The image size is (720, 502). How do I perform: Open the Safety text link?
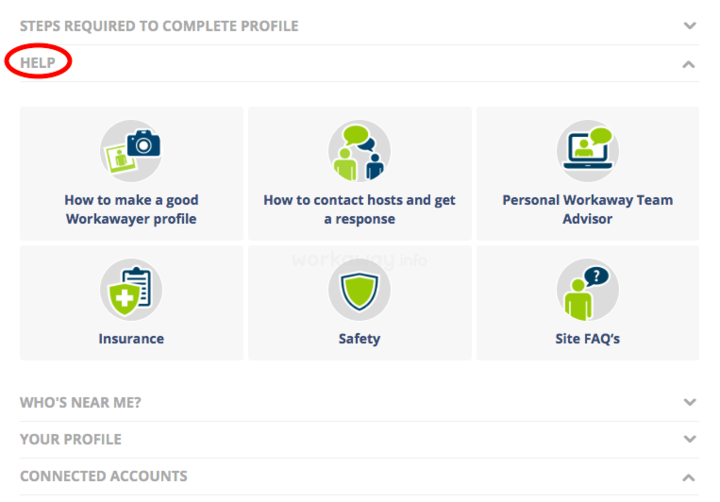click(x=360, y=338)
